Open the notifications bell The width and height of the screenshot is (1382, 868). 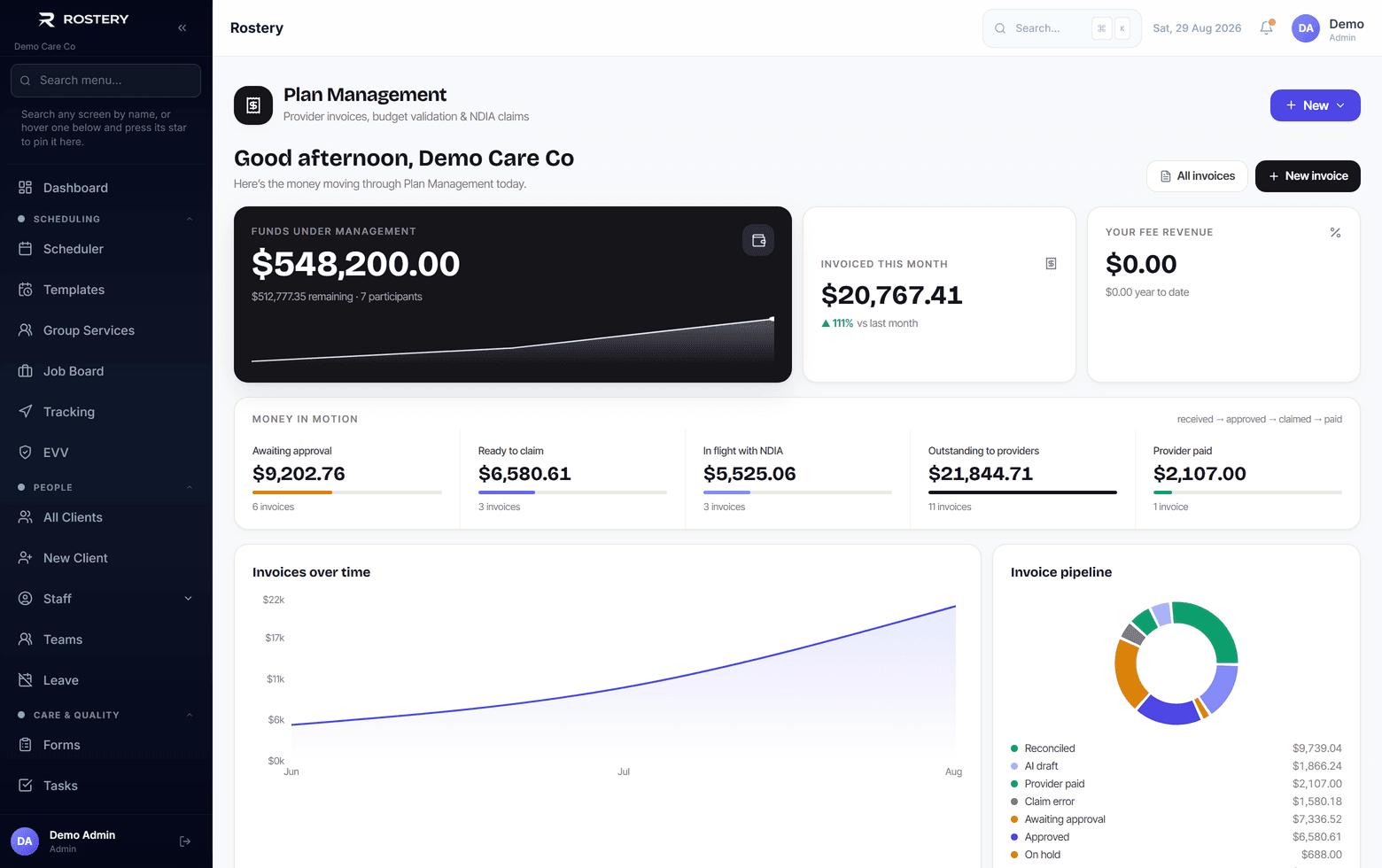tap(1267, 27)
